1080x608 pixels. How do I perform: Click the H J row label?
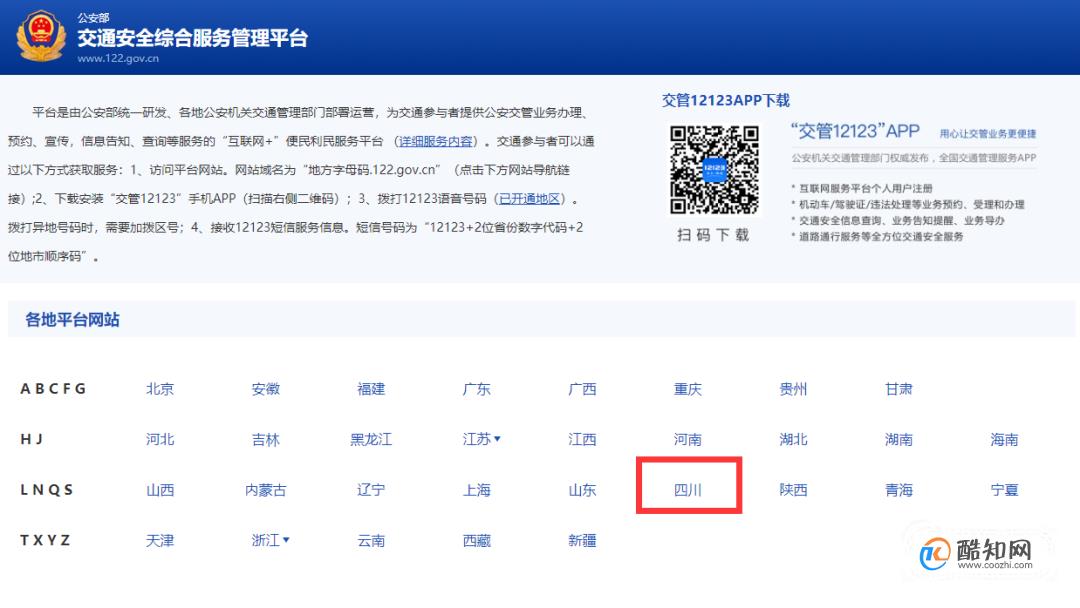(x=32, y=439)
